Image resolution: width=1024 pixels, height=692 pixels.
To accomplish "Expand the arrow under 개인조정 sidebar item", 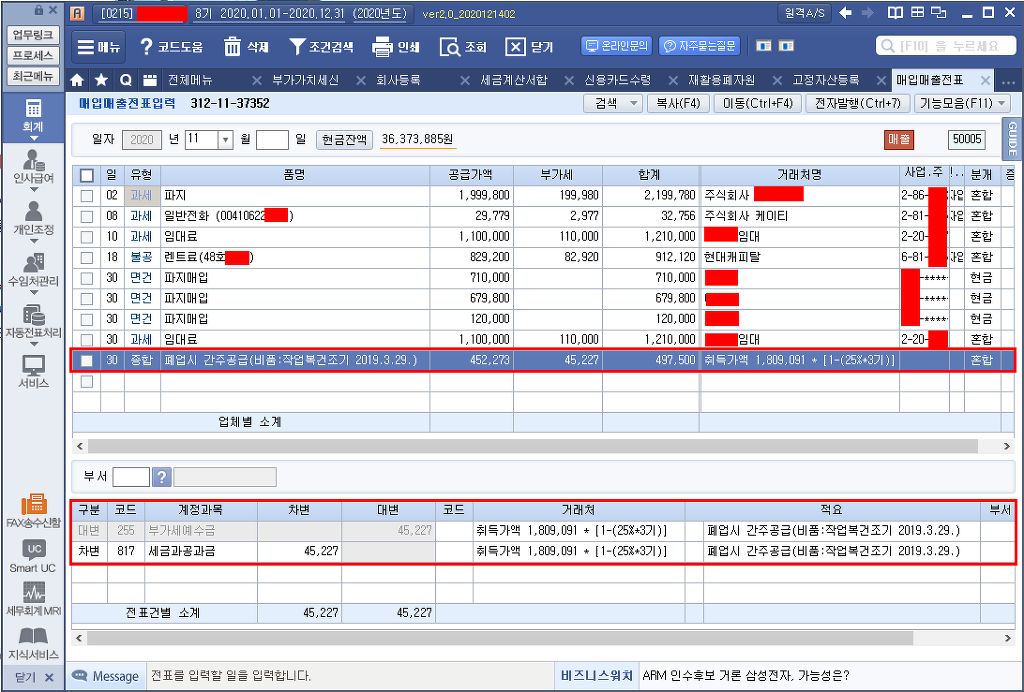I will pos(33,241).
